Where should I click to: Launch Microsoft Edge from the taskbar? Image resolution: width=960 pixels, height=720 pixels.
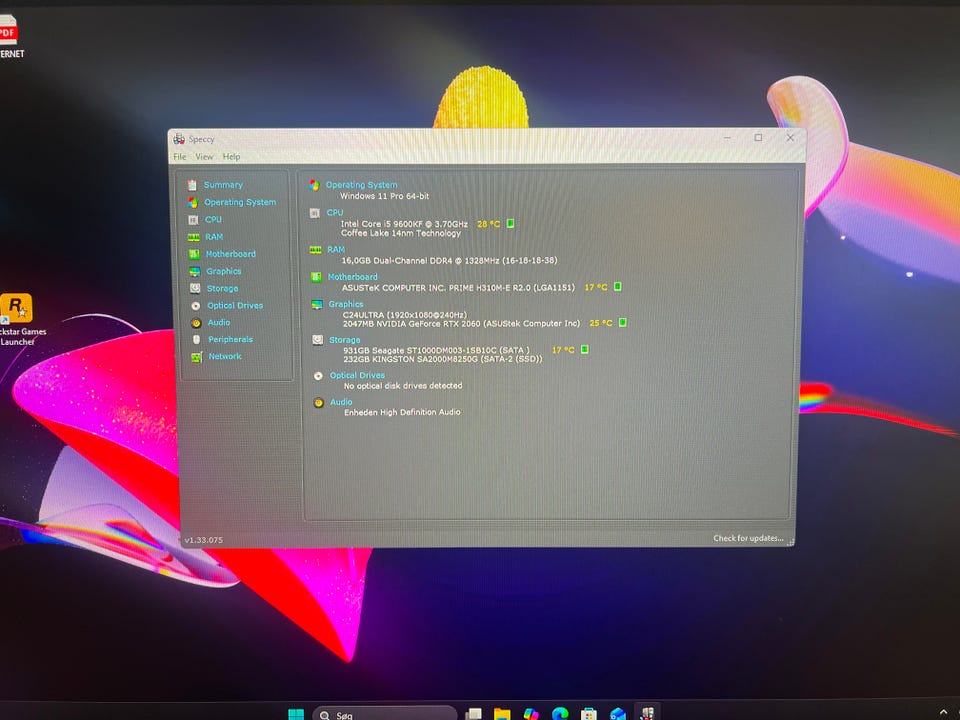(560, 714)
